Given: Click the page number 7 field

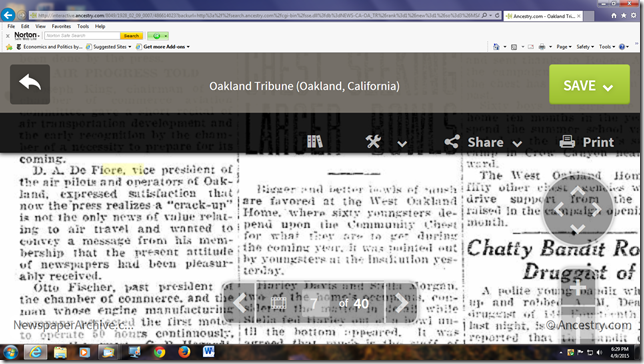Looking at the screenshot, I should (313, 303).
